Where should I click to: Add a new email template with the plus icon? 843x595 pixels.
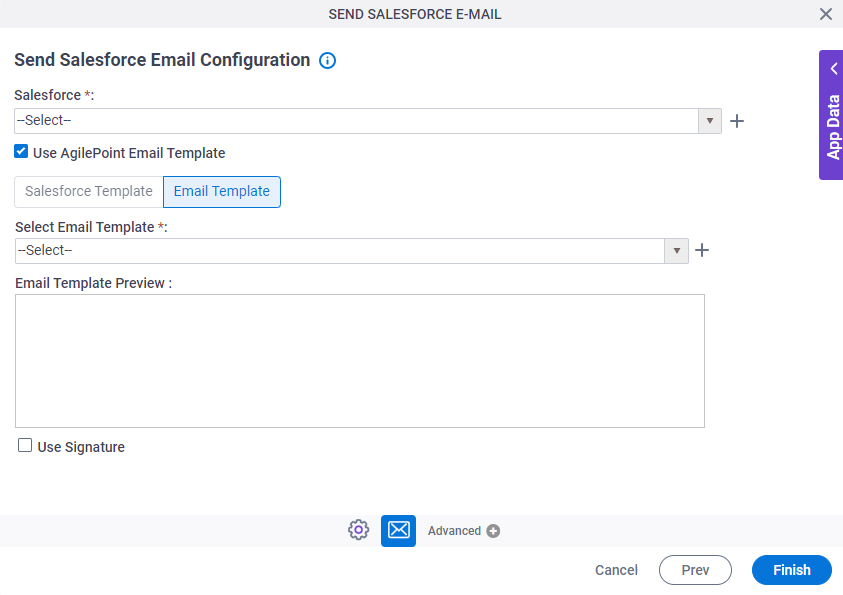coord(701,250)
